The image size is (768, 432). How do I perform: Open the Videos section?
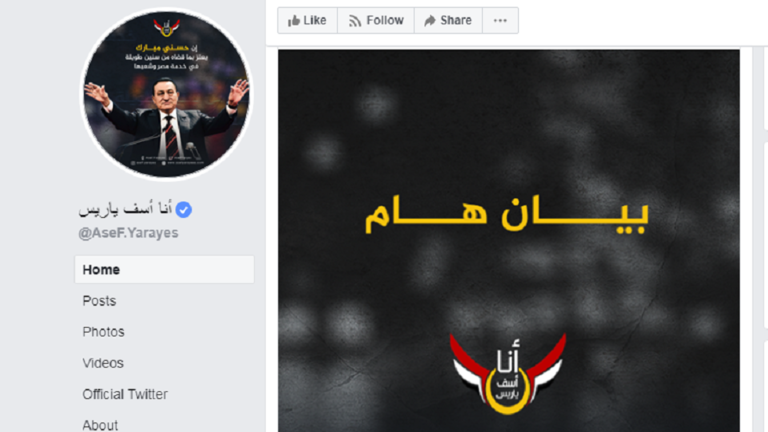click(103, 363)
